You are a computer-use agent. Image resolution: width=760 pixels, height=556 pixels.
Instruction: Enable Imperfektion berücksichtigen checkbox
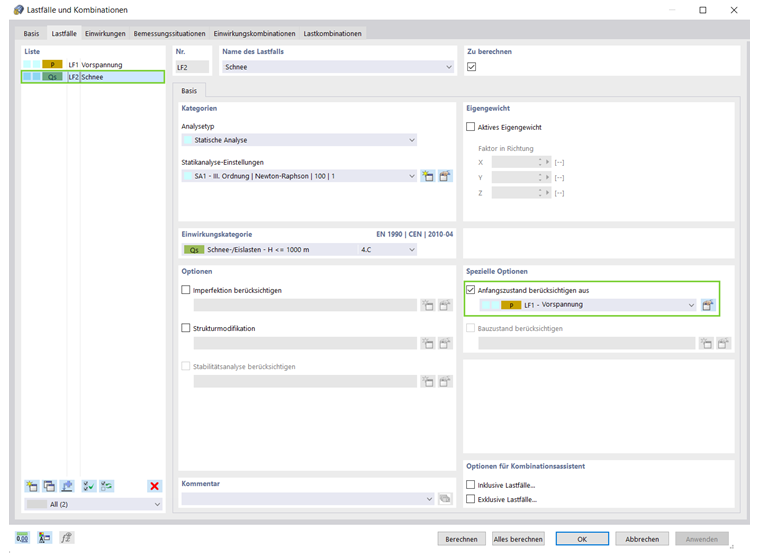186,290
